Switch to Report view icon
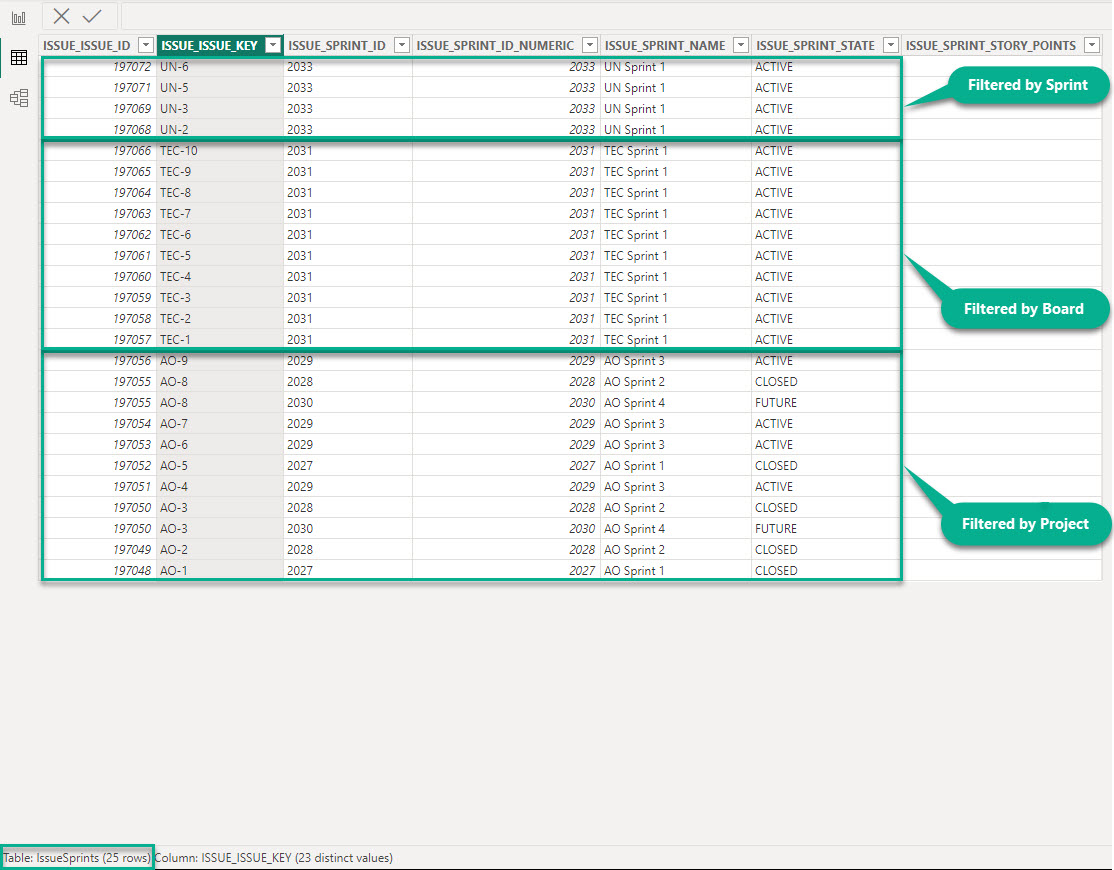 click(x=18, y=18)
